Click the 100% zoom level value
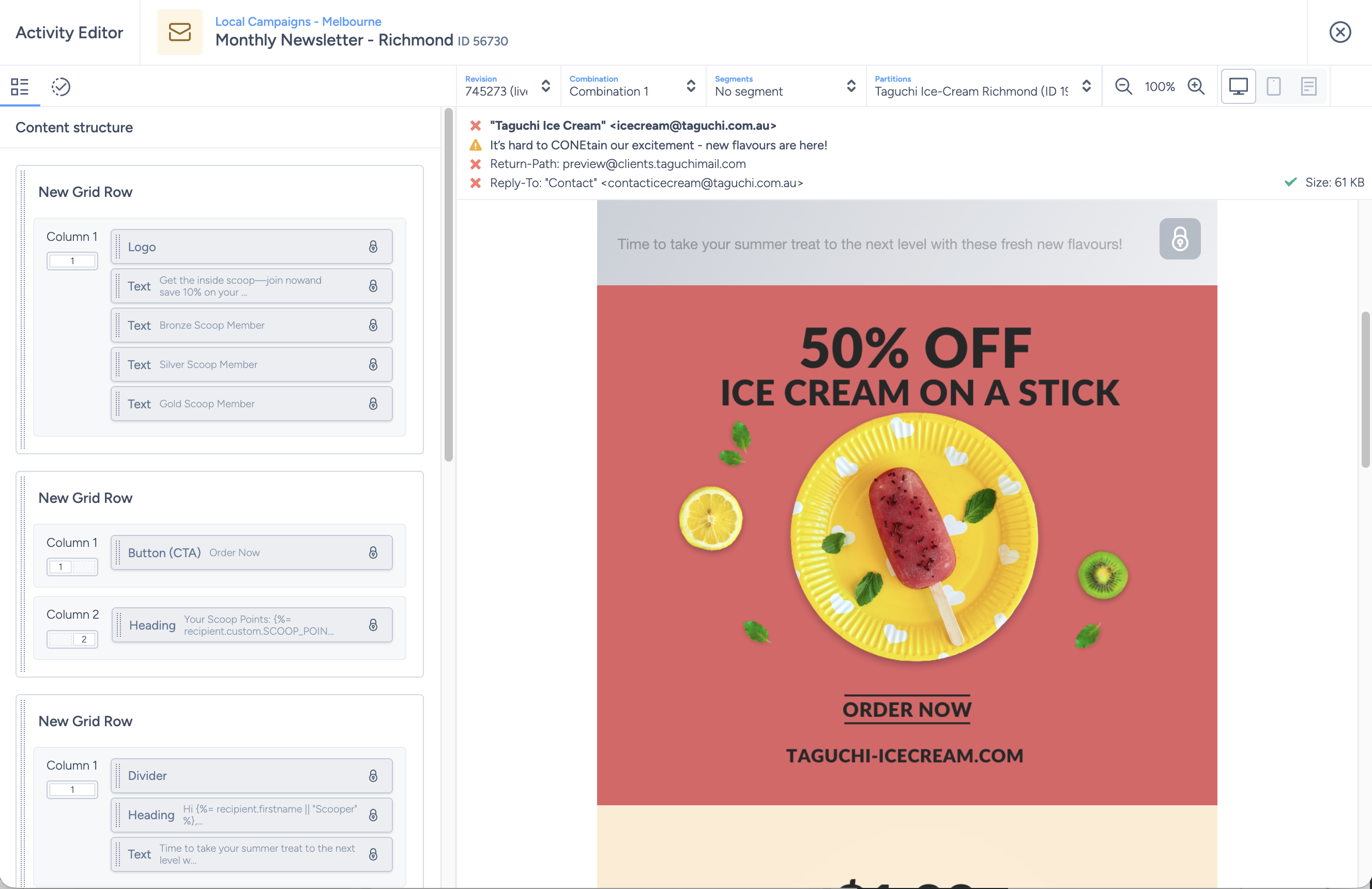The image size is (1372, 889). coord(1160,86)
